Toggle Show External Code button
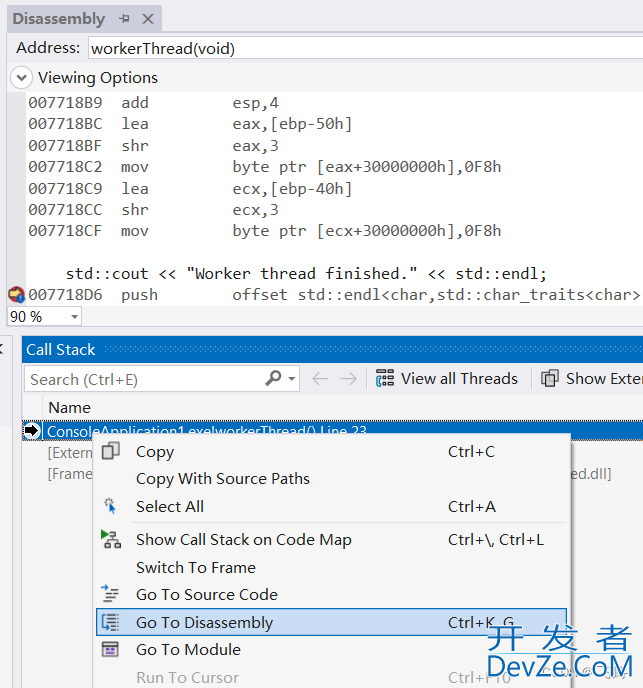Viewport: 643px width, 688px height. click(591, 378)
